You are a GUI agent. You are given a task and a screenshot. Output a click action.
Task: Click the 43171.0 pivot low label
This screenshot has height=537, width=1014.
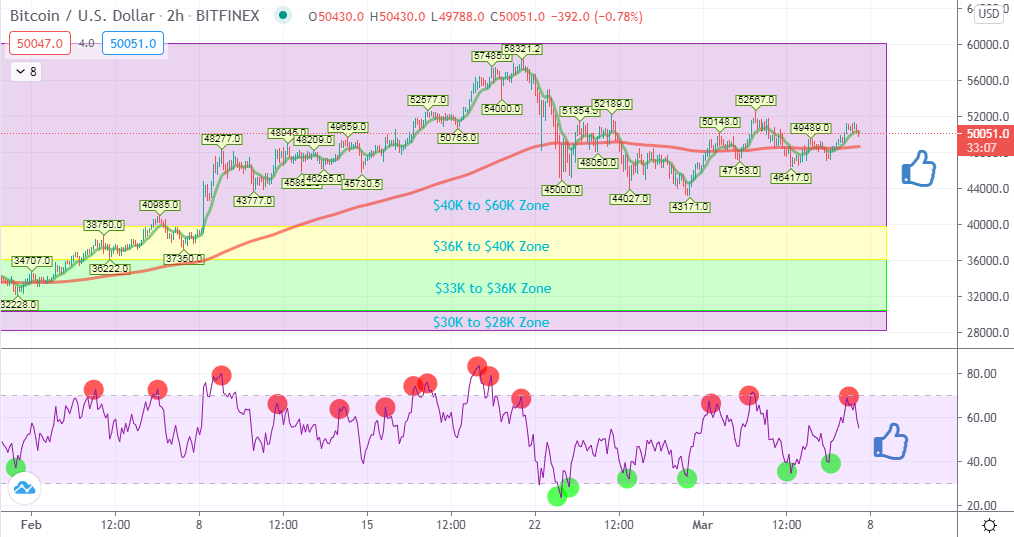pos(690,208)
